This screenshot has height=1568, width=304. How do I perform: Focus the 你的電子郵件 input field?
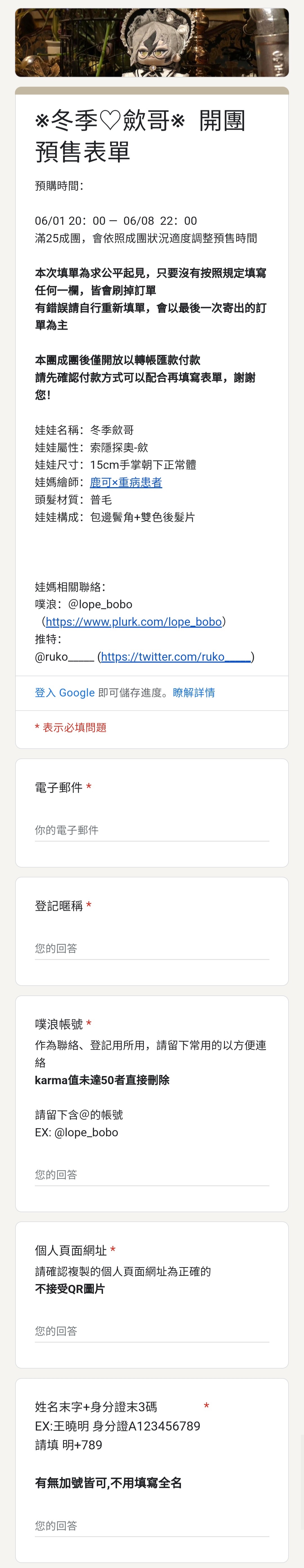click(x=152, y=830)
